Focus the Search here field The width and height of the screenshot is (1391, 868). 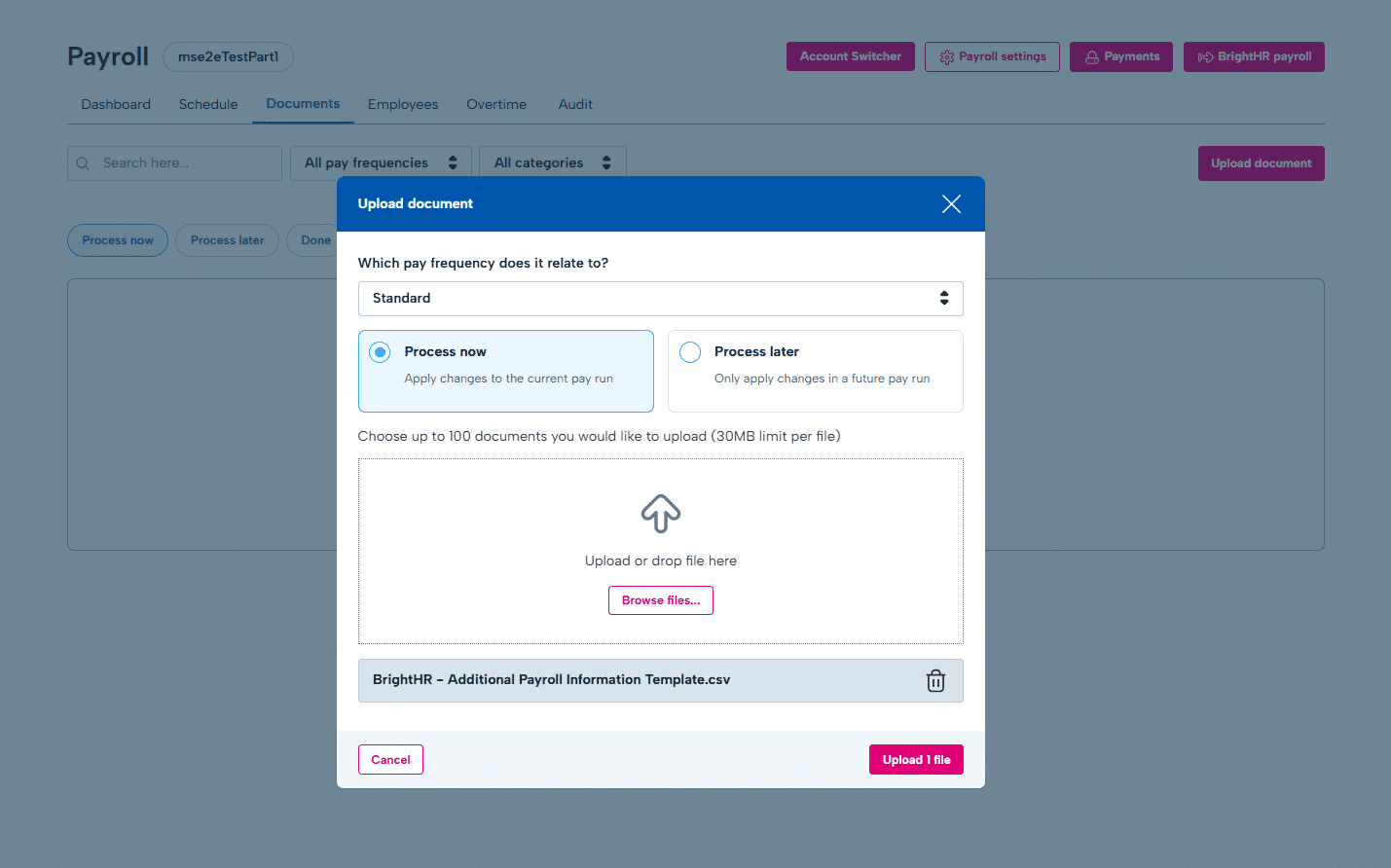[x=174, y=163]
